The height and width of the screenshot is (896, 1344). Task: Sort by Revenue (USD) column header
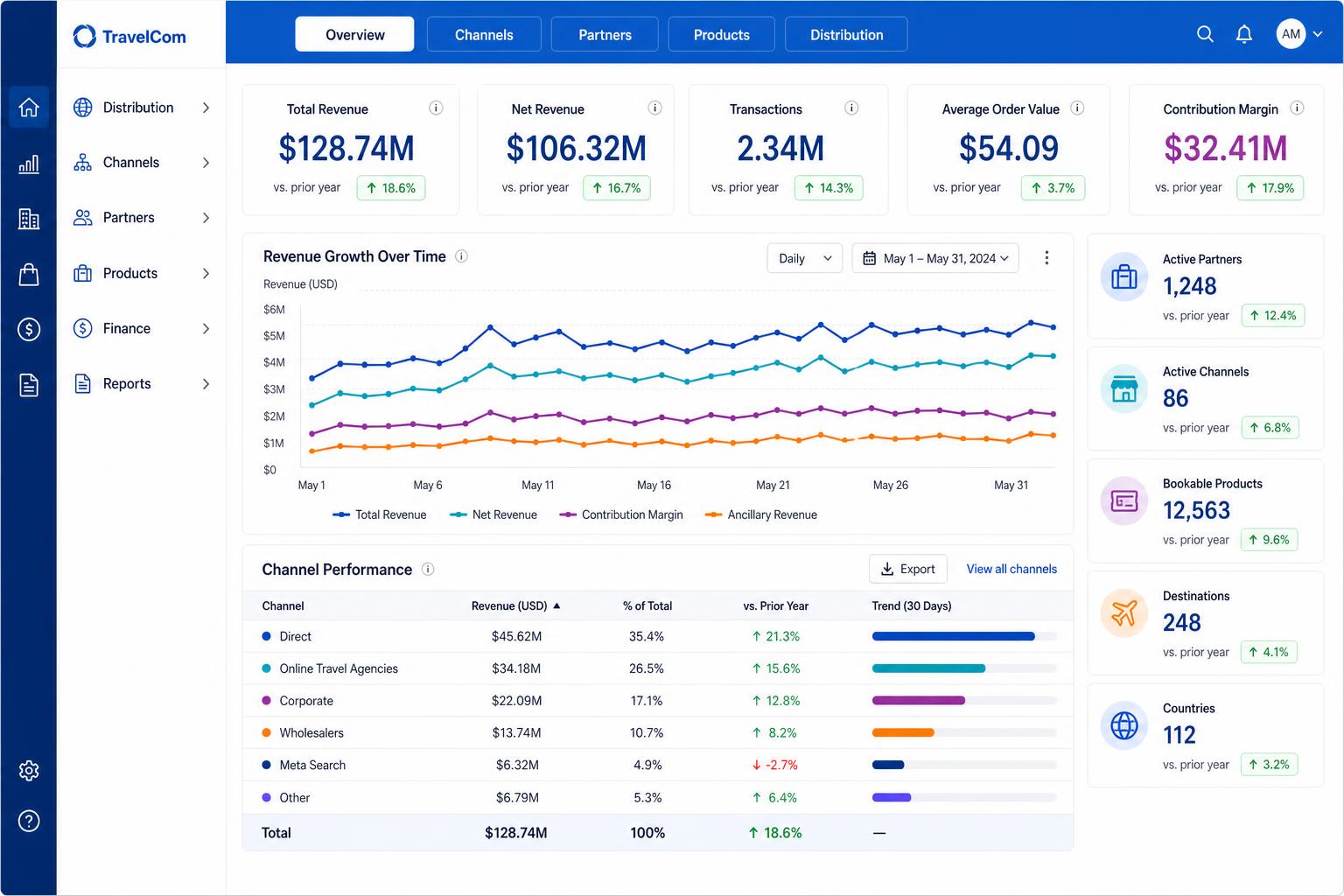click(x=515, y=605)
